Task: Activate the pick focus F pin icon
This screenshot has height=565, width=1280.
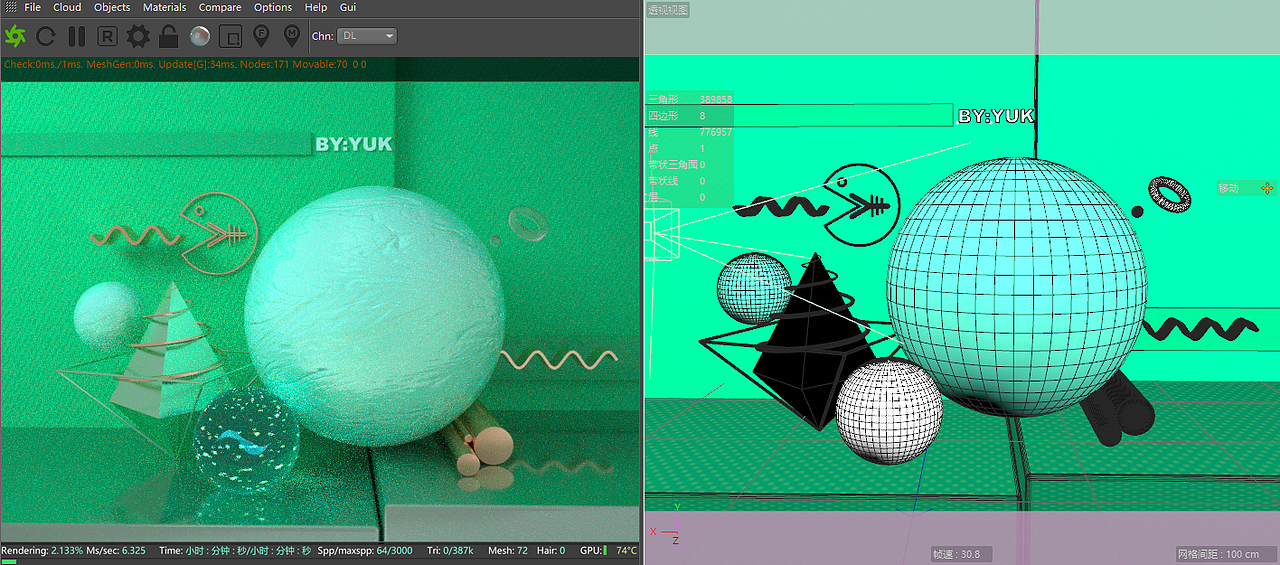Action: [x=261, y=37]
